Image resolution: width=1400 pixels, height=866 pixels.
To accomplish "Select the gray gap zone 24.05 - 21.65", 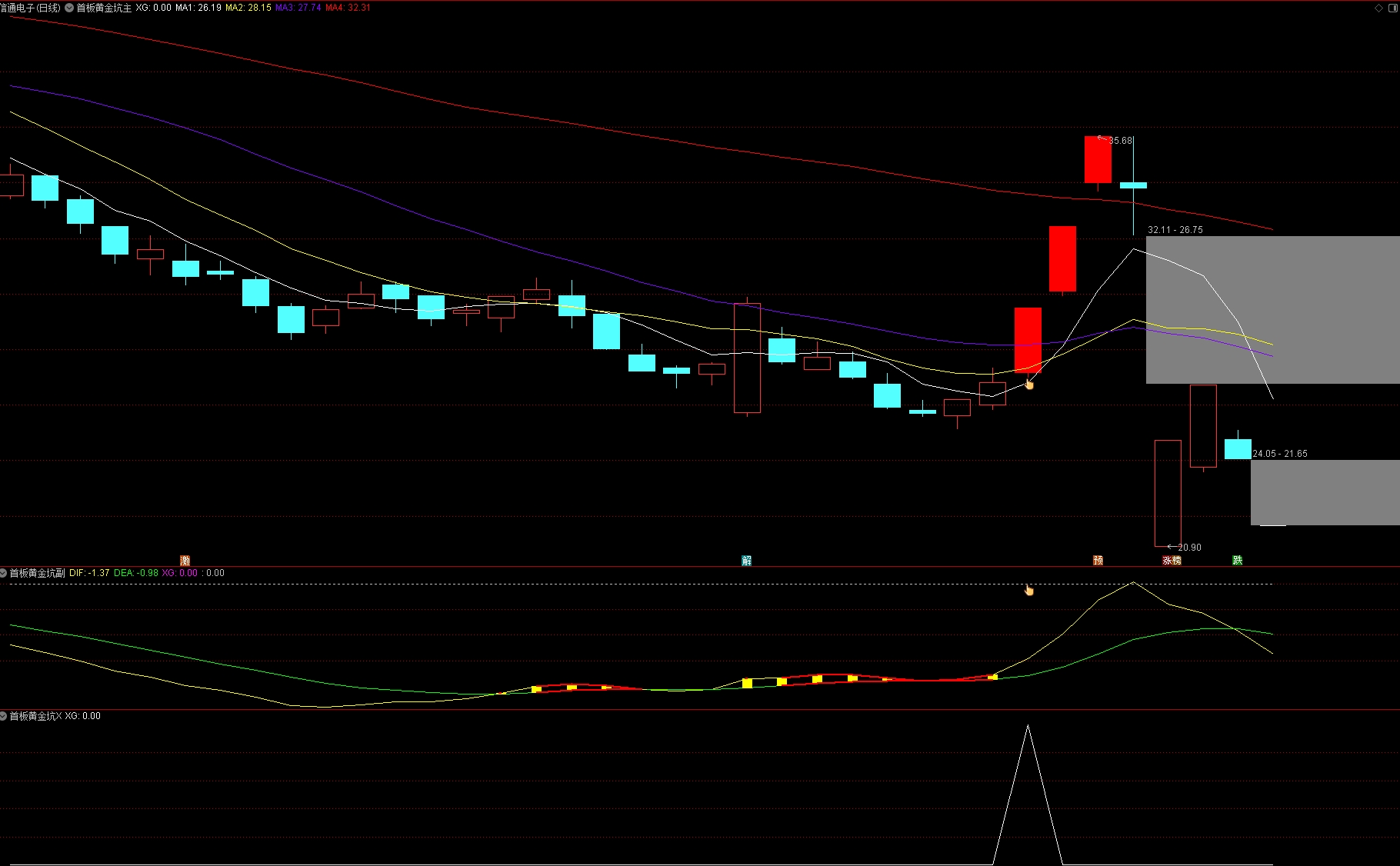I will click(x=1325, y=493).
